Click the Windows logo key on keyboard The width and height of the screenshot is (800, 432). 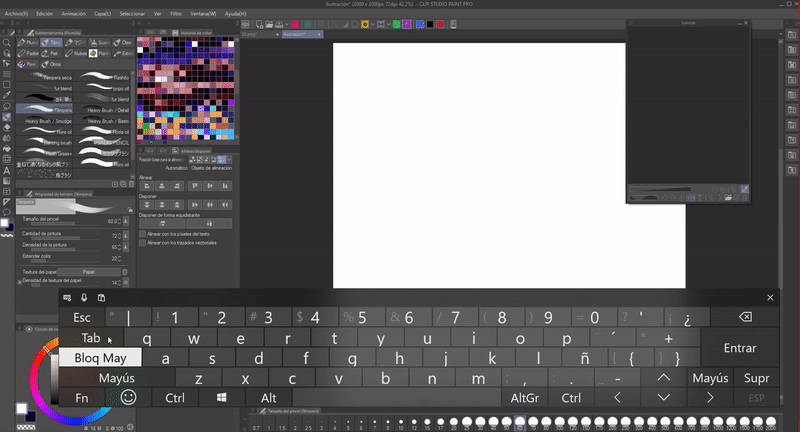221,397
